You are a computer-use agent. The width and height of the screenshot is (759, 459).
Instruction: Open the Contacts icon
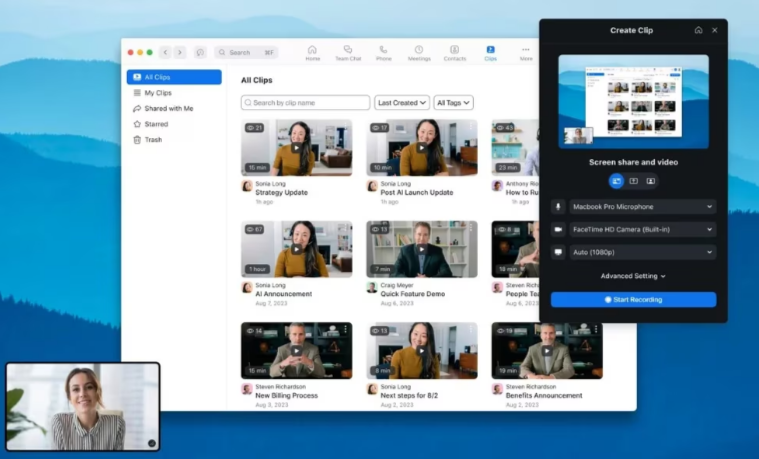[454, 52]
